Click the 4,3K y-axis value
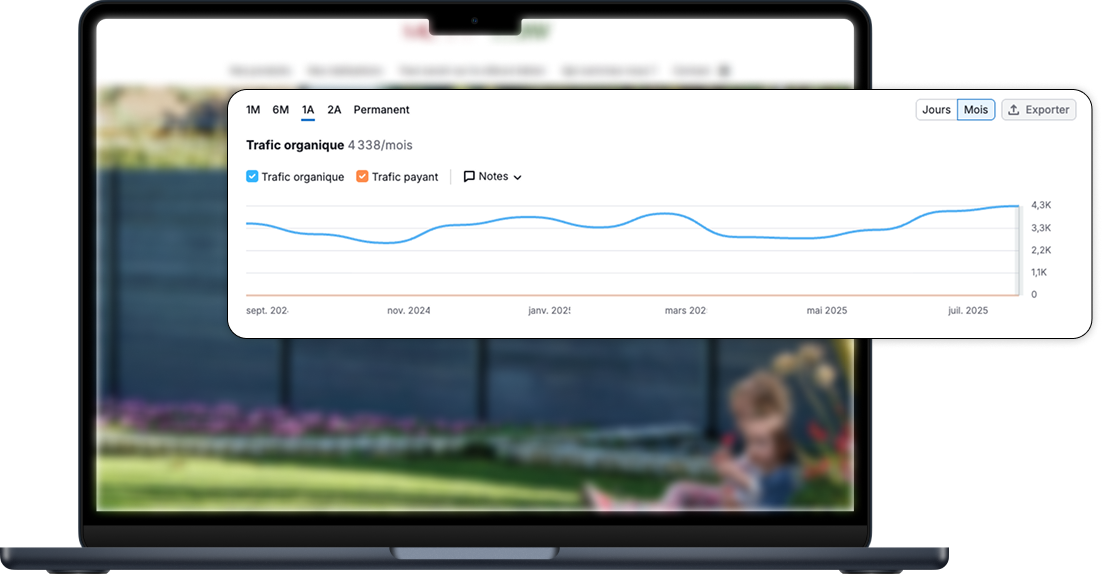The width and height of the screenshot is (1103, 574). pos(1041,205)
